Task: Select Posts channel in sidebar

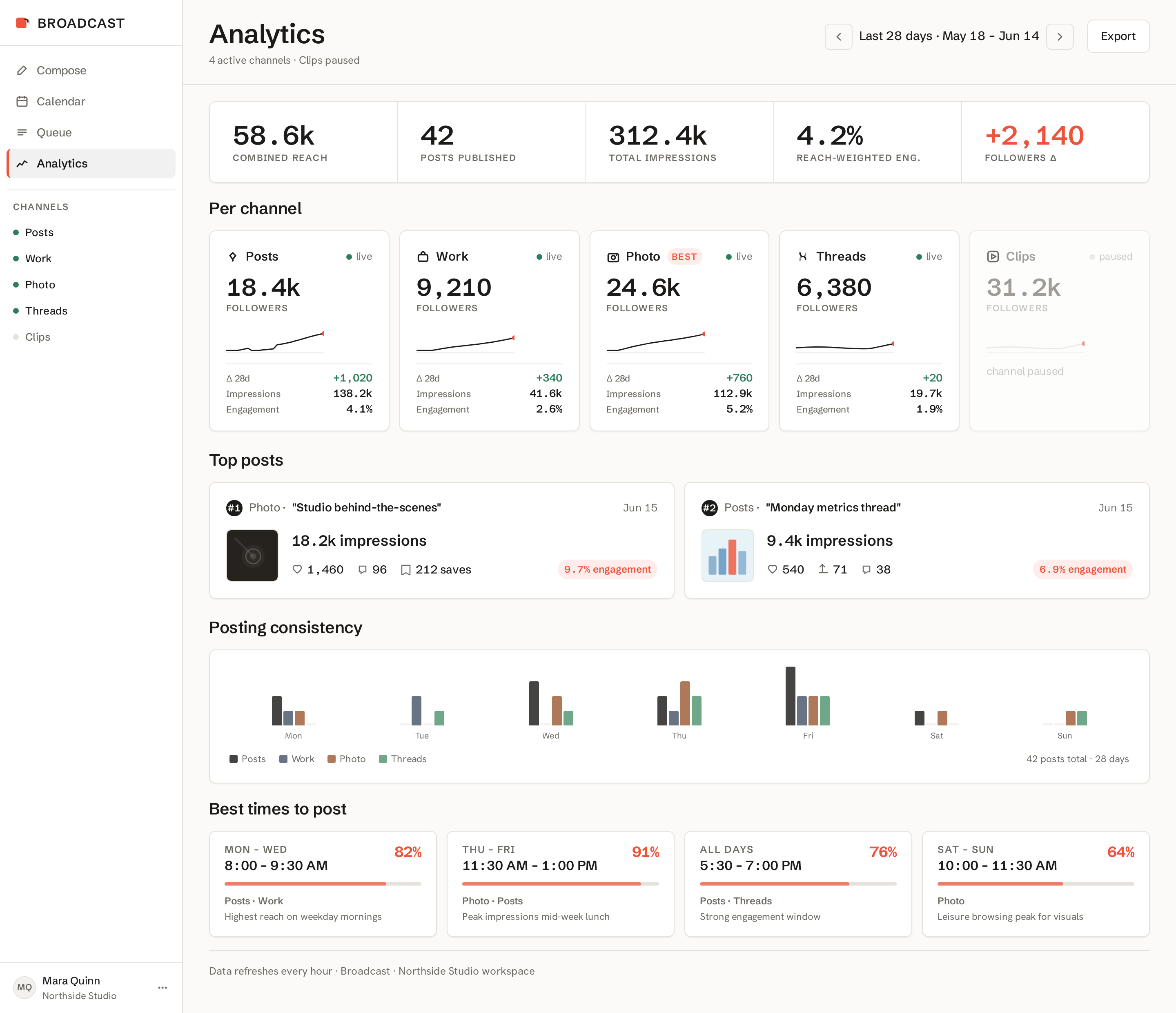Action: 91,232
